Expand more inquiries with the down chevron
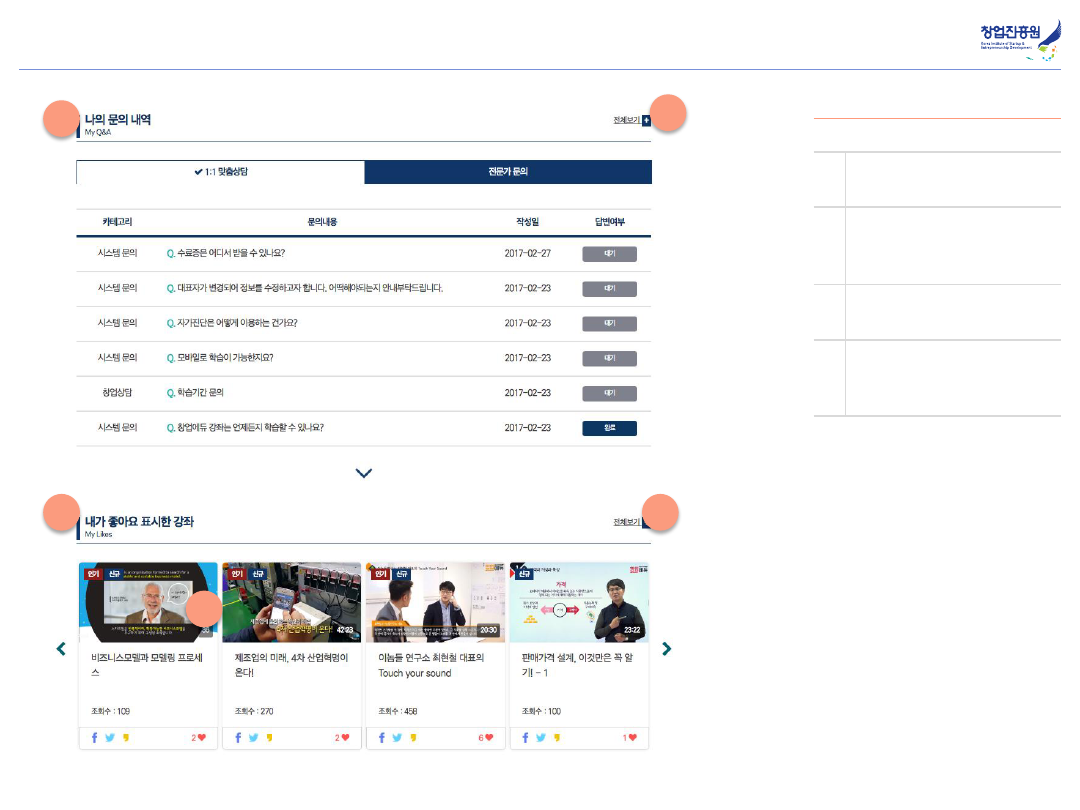The height and width of the screenshot is (810, 1080). click(x=364, y=473)
